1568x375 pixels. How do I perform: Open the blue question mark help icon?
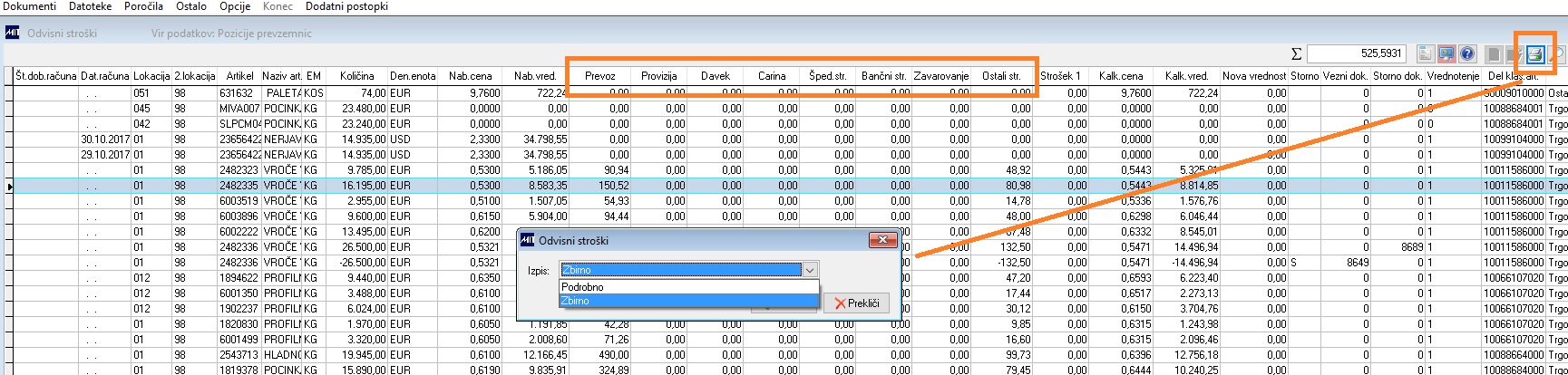pyautogui.click(x=1467, y=54)
